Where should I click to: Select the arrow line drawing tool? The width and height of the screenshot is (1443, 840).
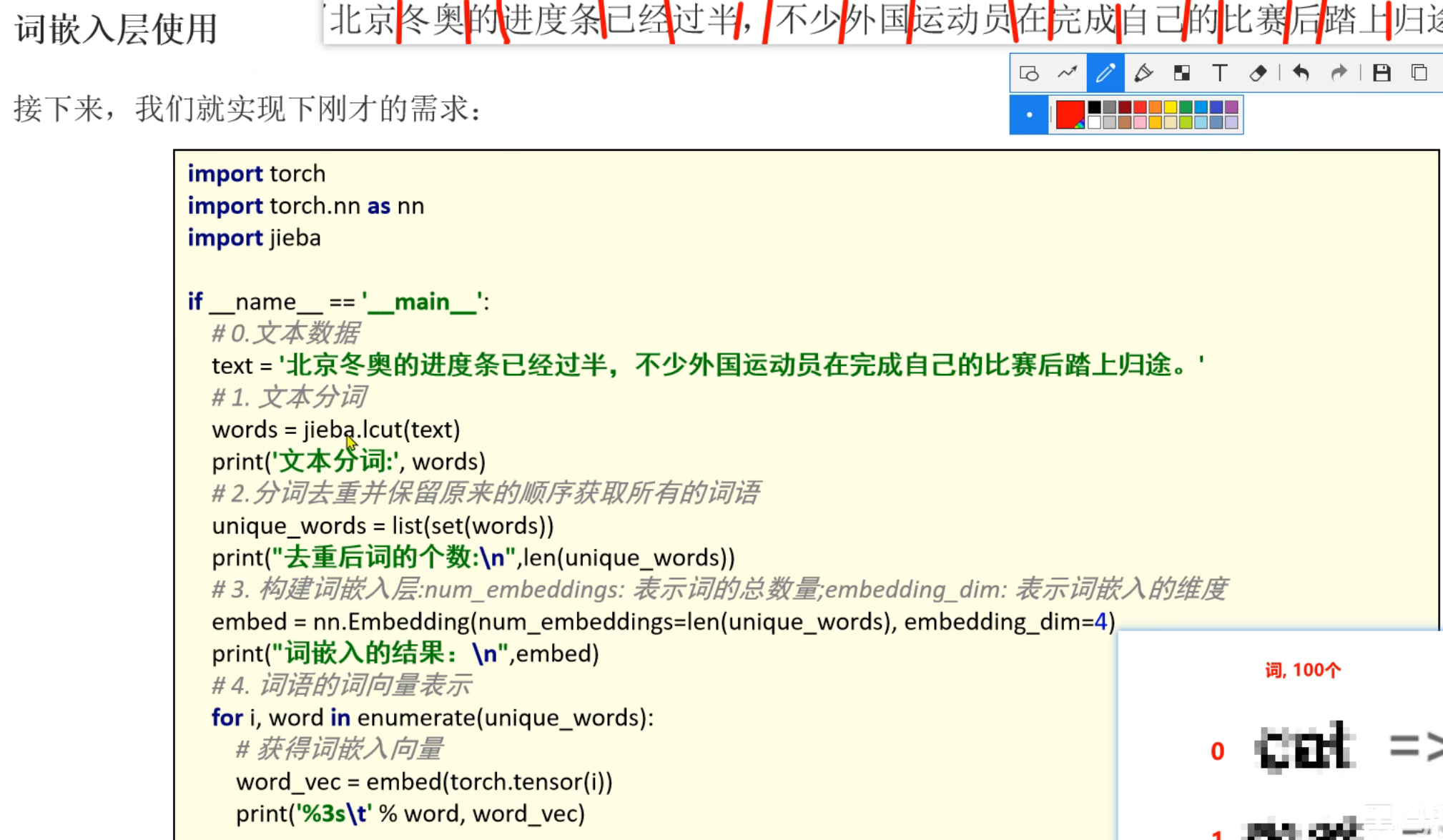point(1067,73)
